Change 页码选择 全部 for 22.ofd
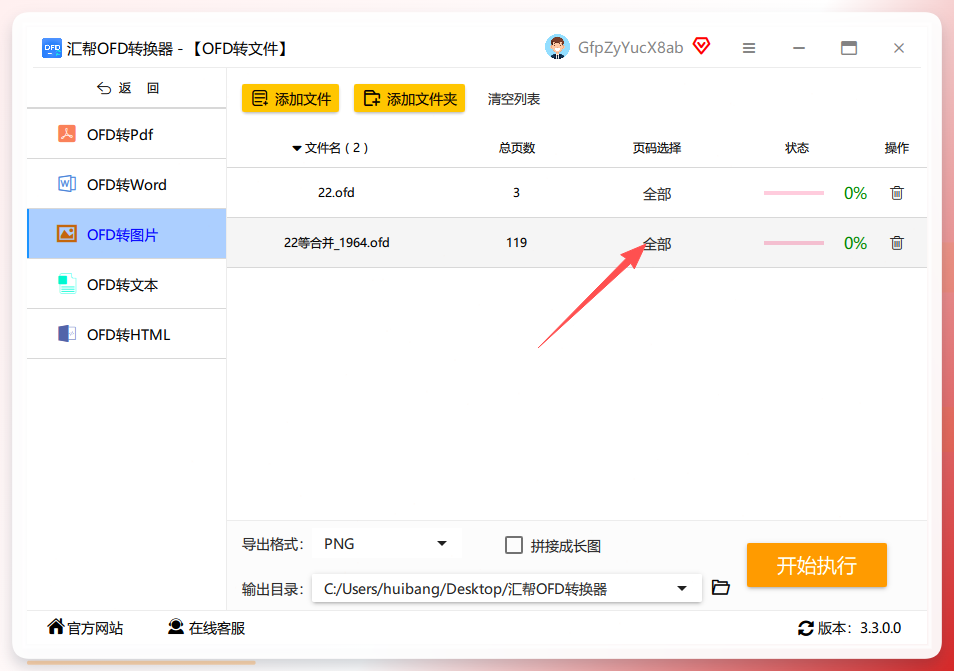 (657, 194)
